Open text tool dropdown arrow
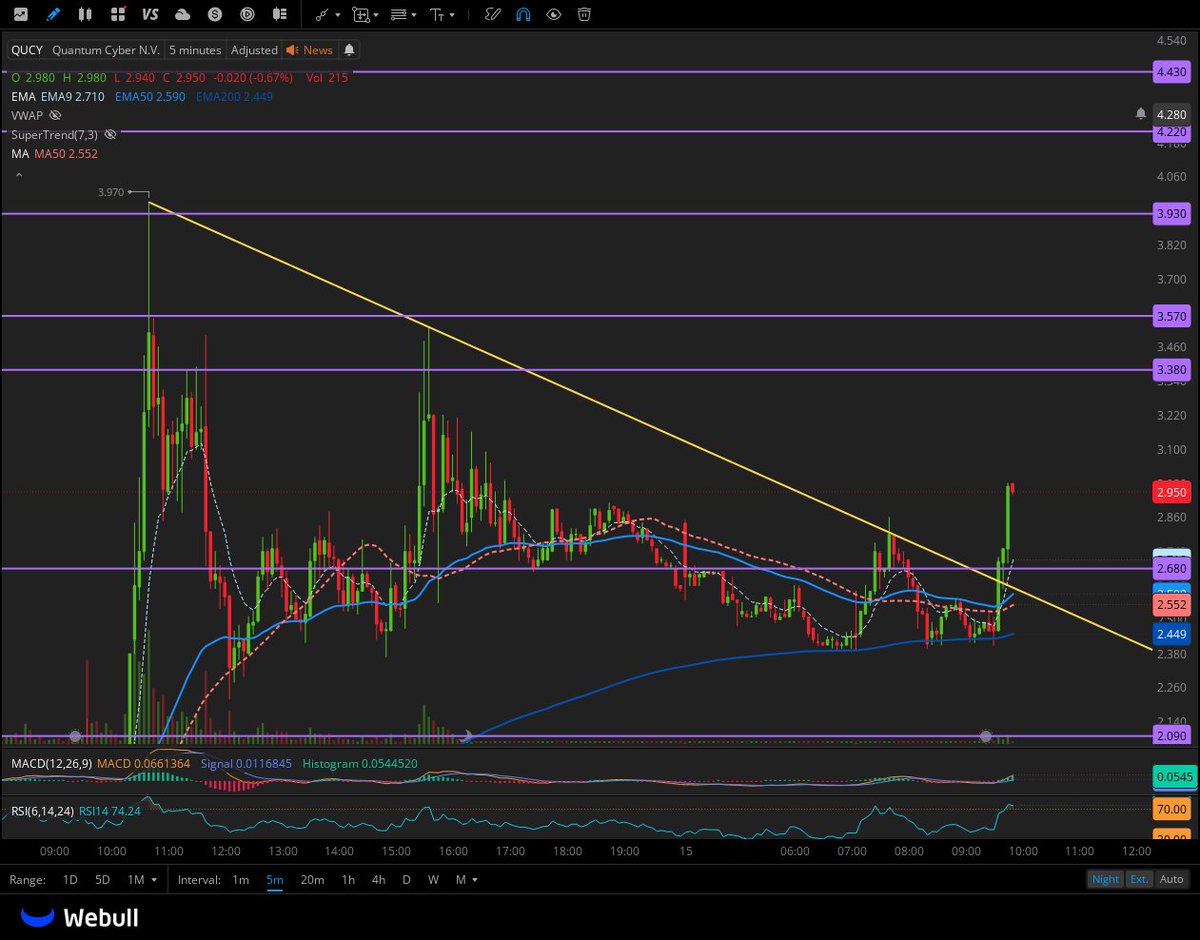This screenshot has height=940, width=1200. click(452, 15)
